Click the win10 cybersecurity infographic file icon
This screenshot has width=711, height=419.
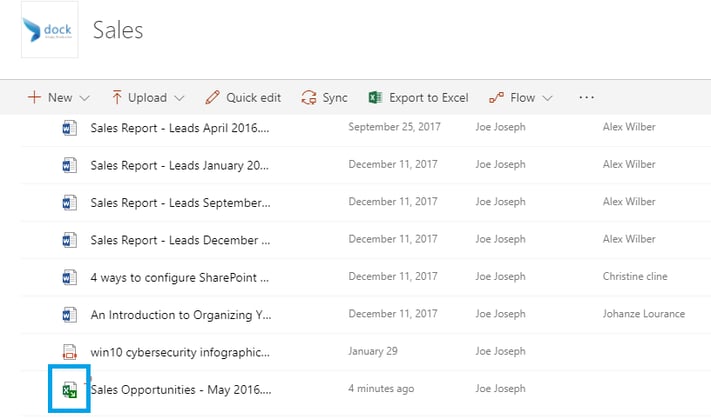tap(69, 352)
